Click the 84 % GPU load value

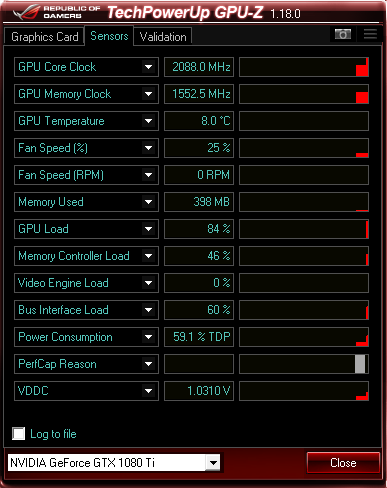tap(199, 229)
